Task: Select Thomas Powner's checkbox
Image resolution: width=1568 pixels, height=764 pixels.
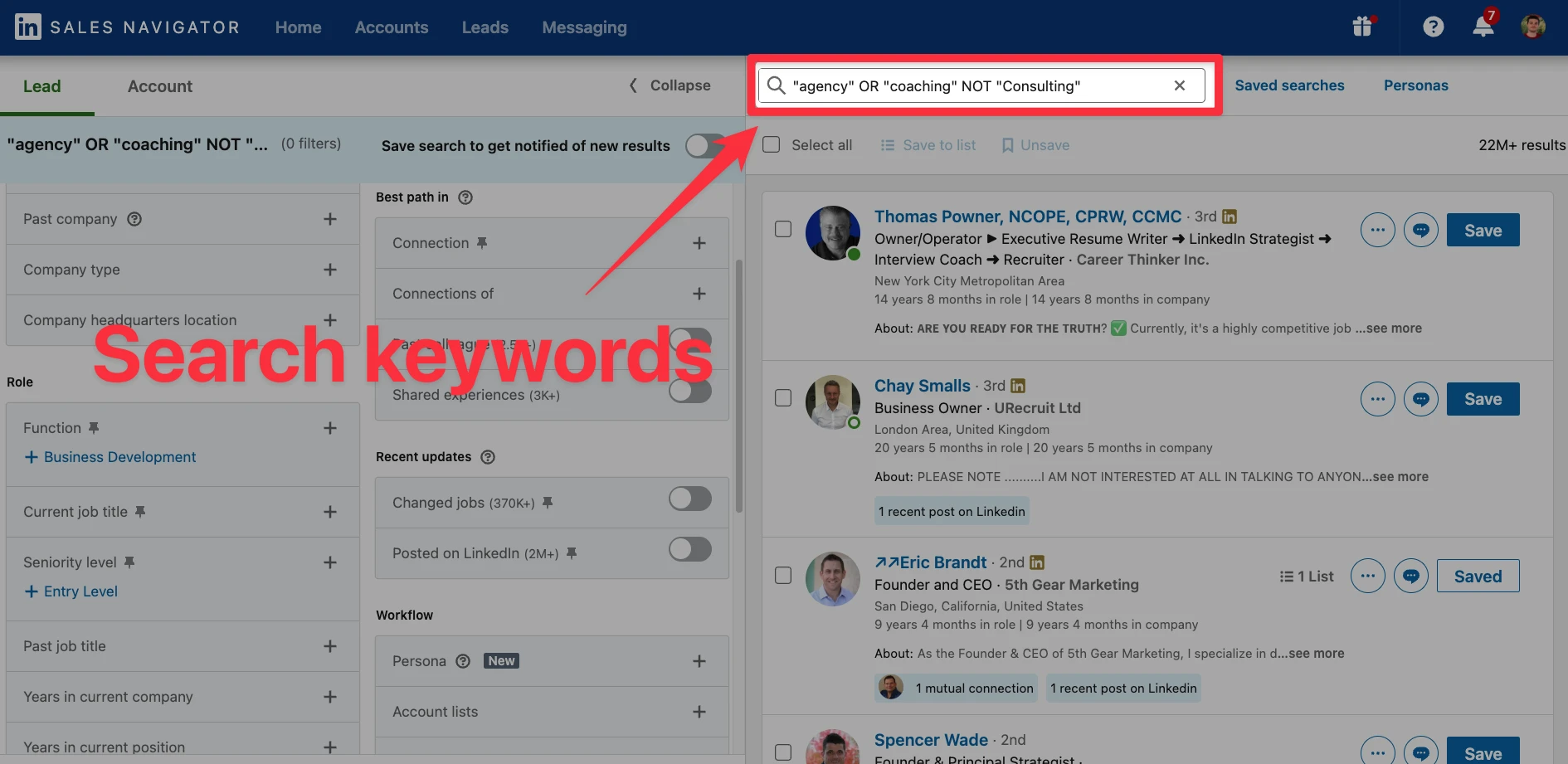Action: [783, 229]
